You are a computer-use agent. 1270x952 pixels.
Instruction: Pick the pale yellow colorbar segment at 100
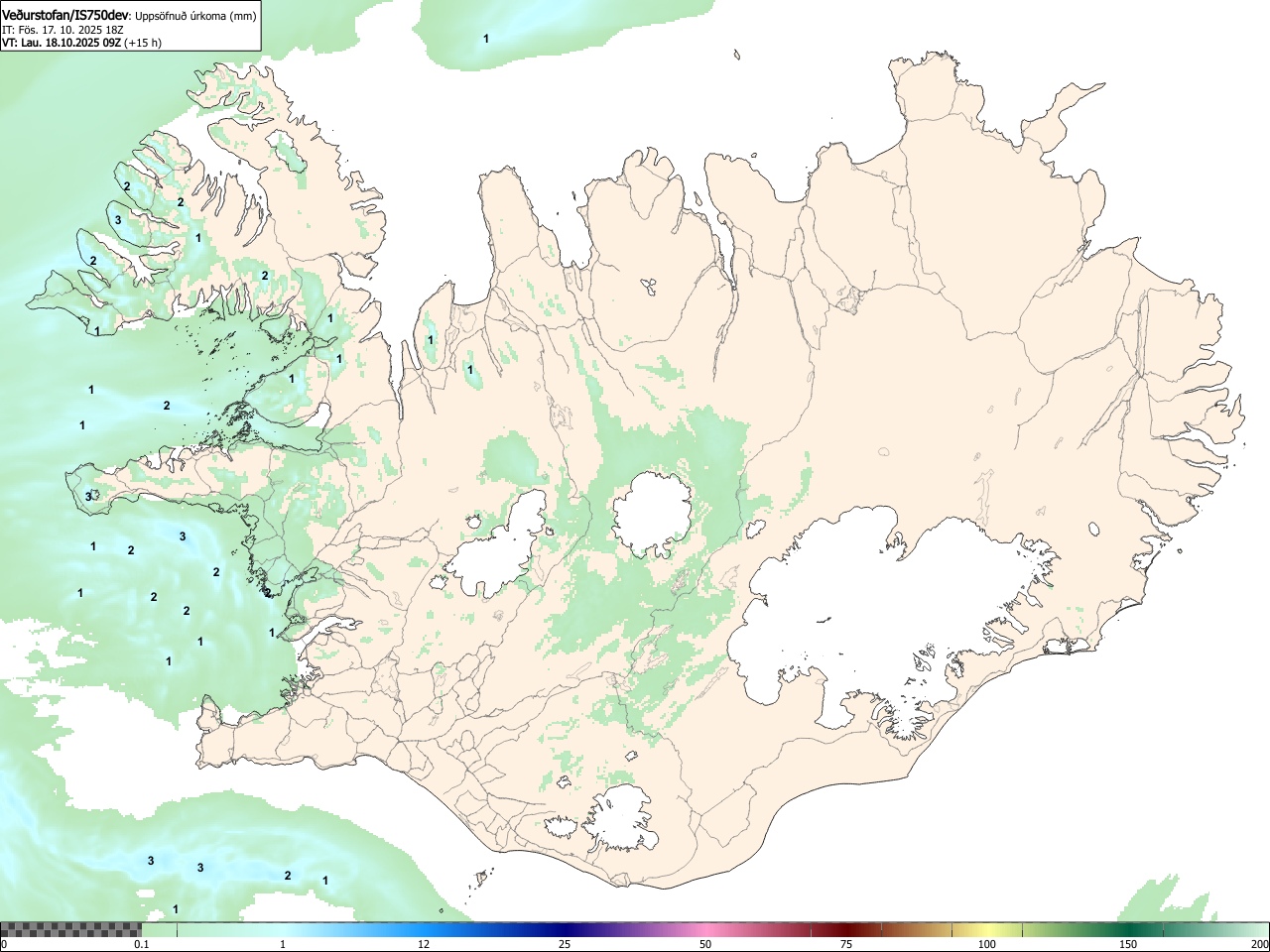tap(986, 929)
